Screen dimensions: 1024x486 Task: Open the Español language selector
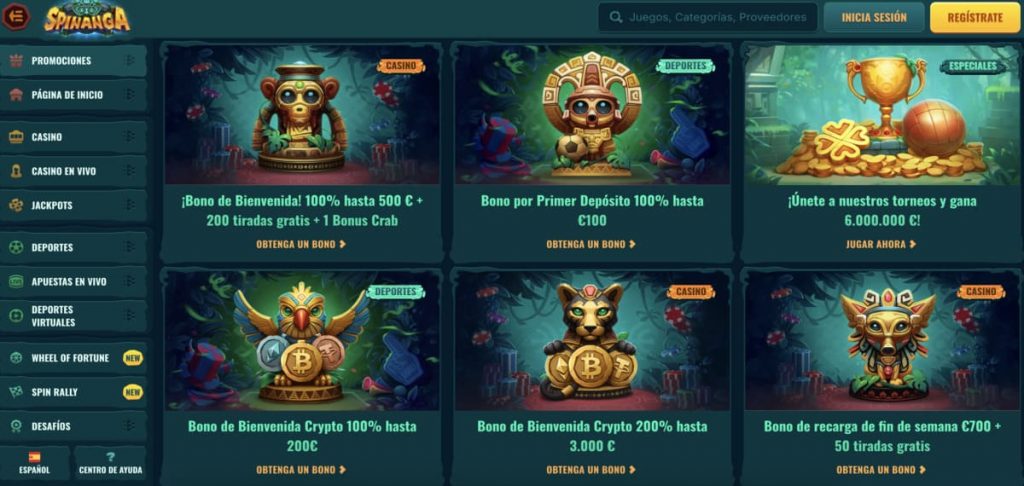pyautogui.click(x=35, y=463)
